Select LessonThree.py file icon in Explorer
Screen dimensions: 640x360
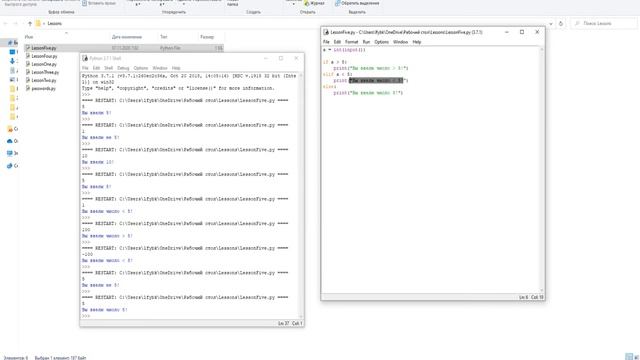28,72
